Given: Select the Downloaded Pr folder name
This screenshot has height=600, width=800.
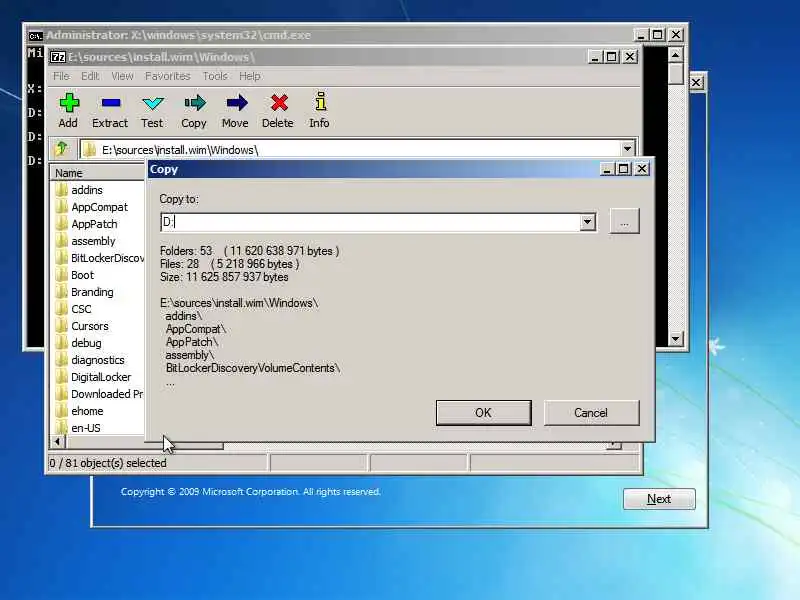Looking at the screenshot, I should pyautogui.click(x=107, y=394).
